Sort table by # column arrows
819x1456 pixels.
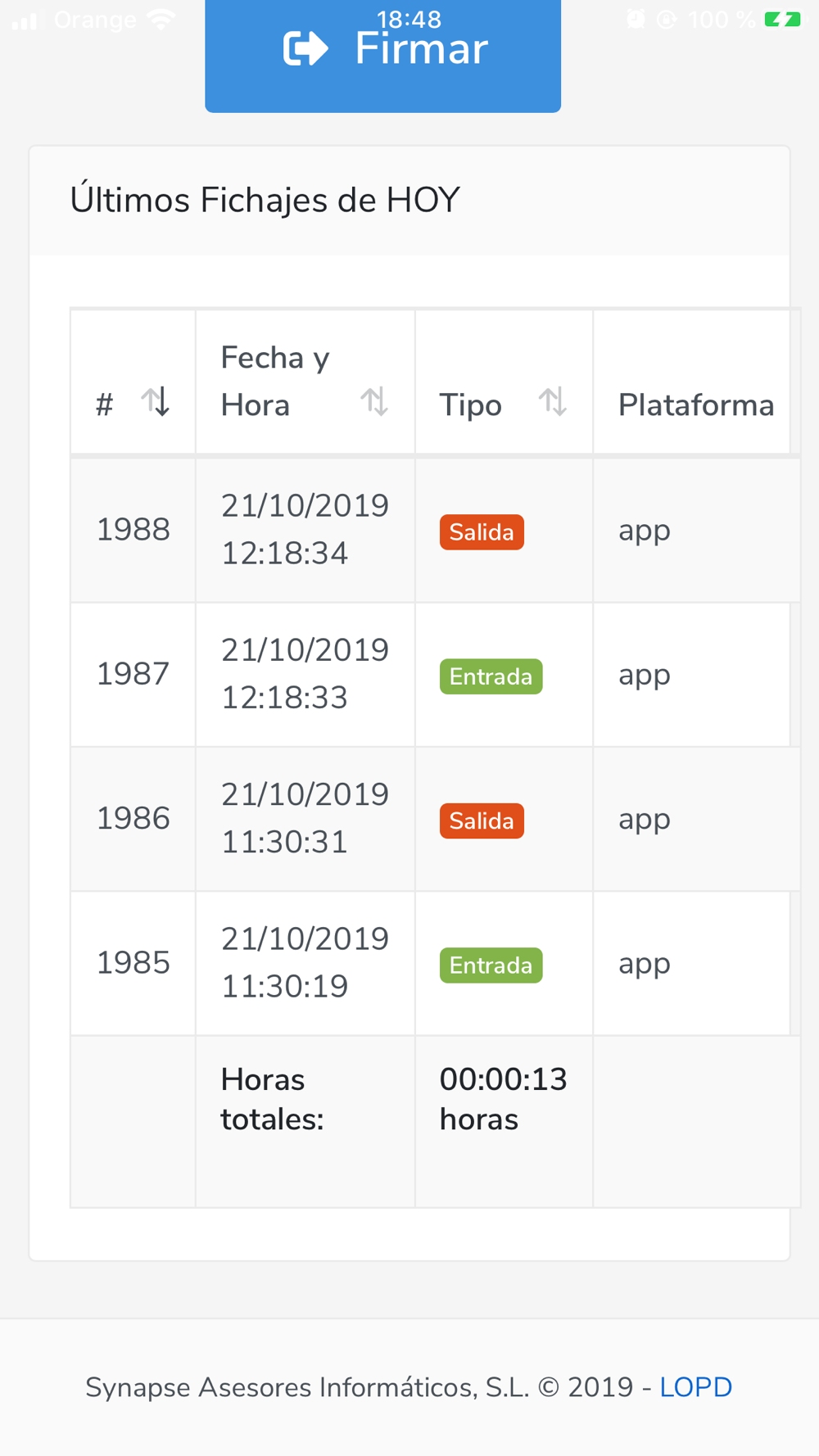pos(155,402)
